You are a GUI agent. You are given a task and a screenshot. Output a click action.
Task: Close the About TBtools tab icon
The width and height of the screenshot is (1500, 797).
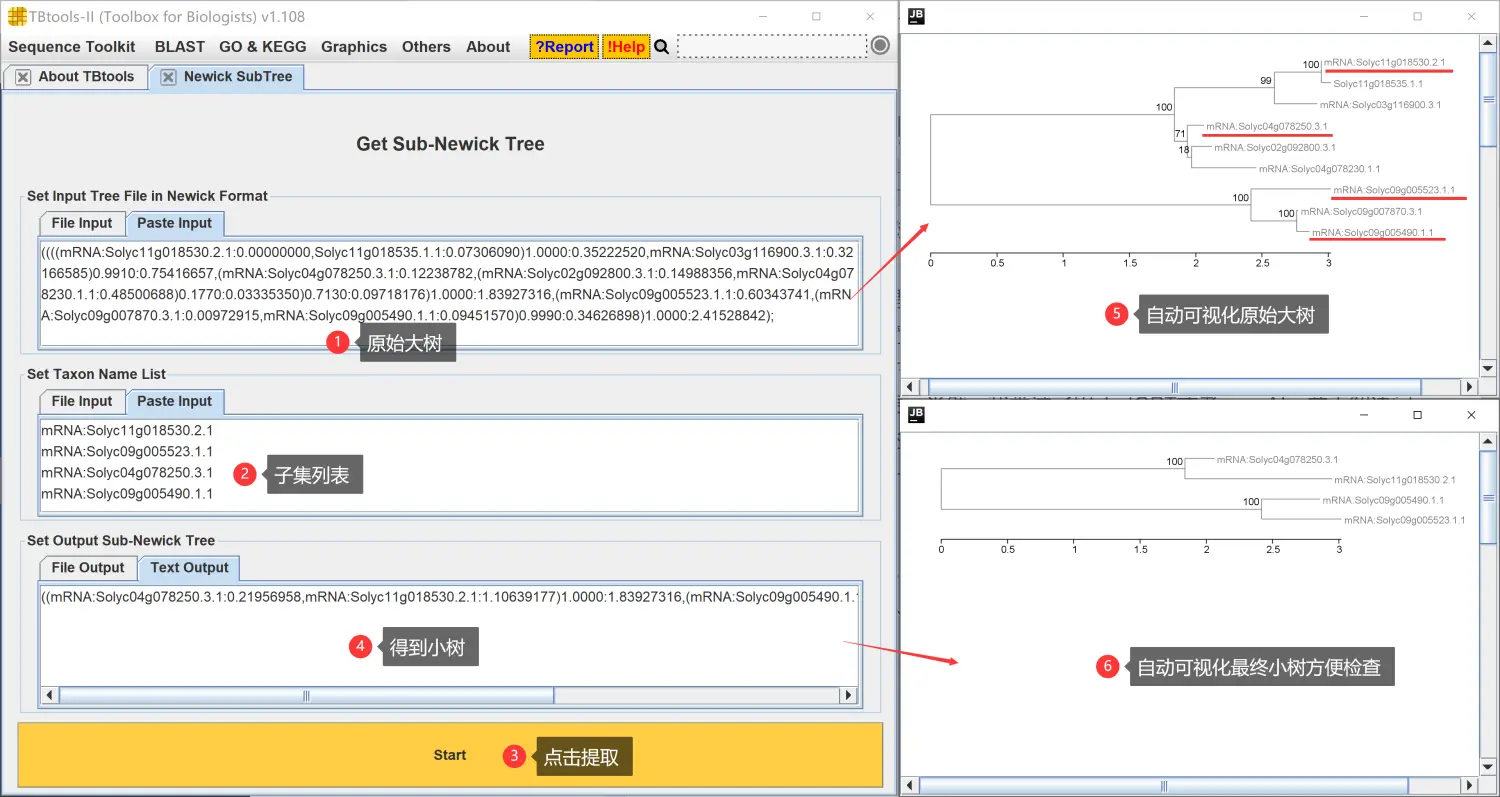[22, 77]
